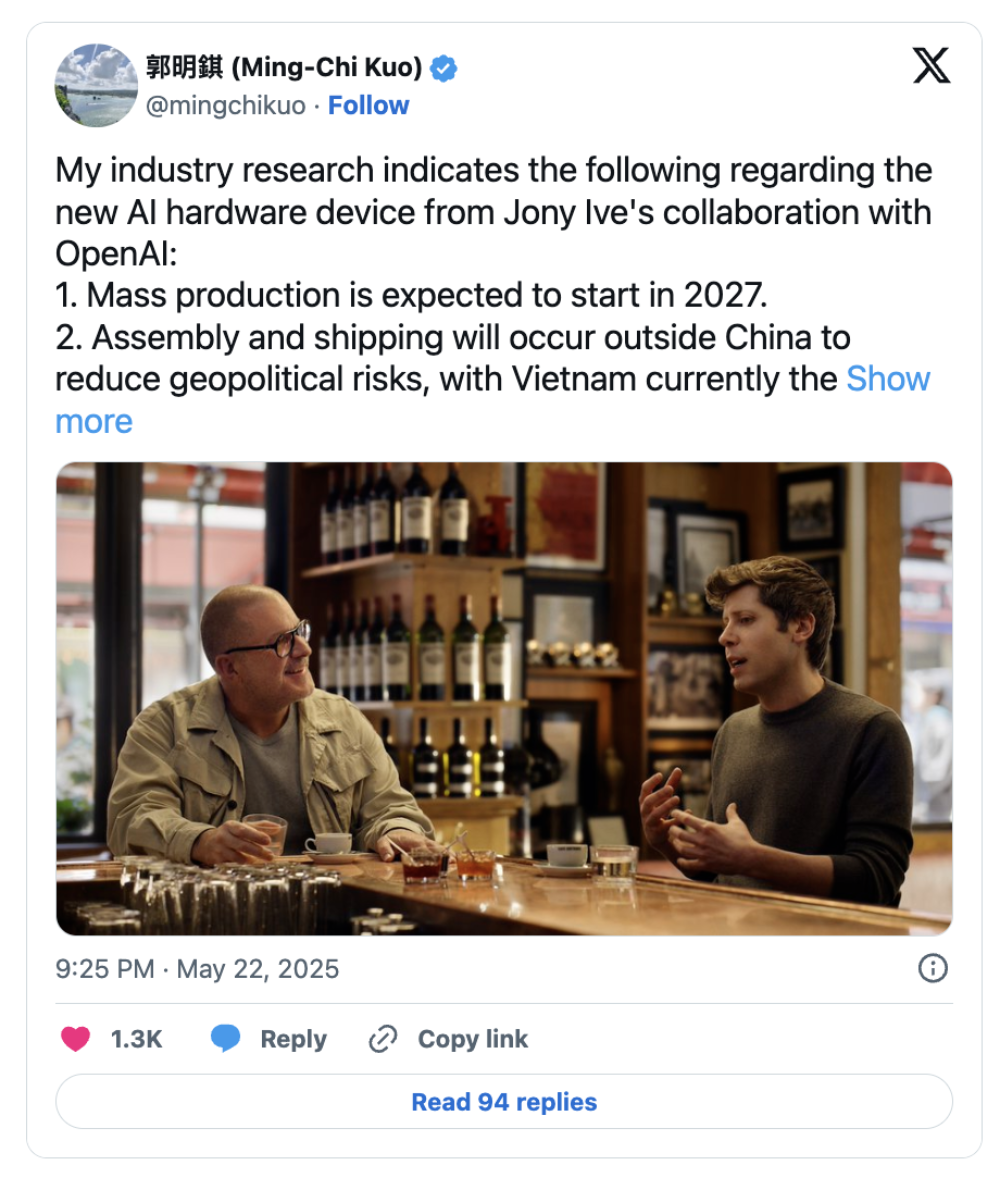Open the embedded photo of two men at a bar
The image size is (1000, 1190).
504,698
